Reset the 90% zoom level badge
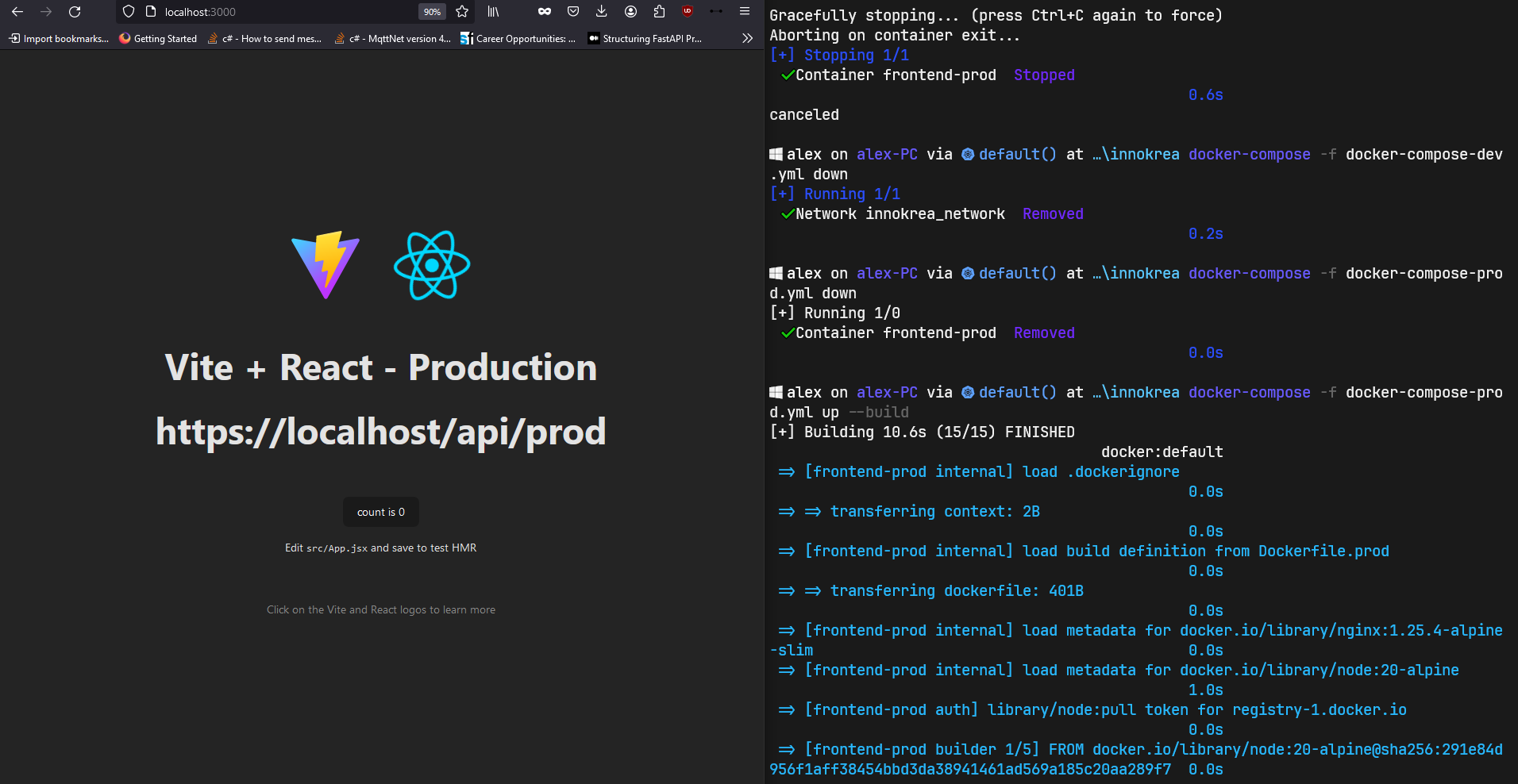The height and width of the screenshot is (784, 1518). pos(432,12)
